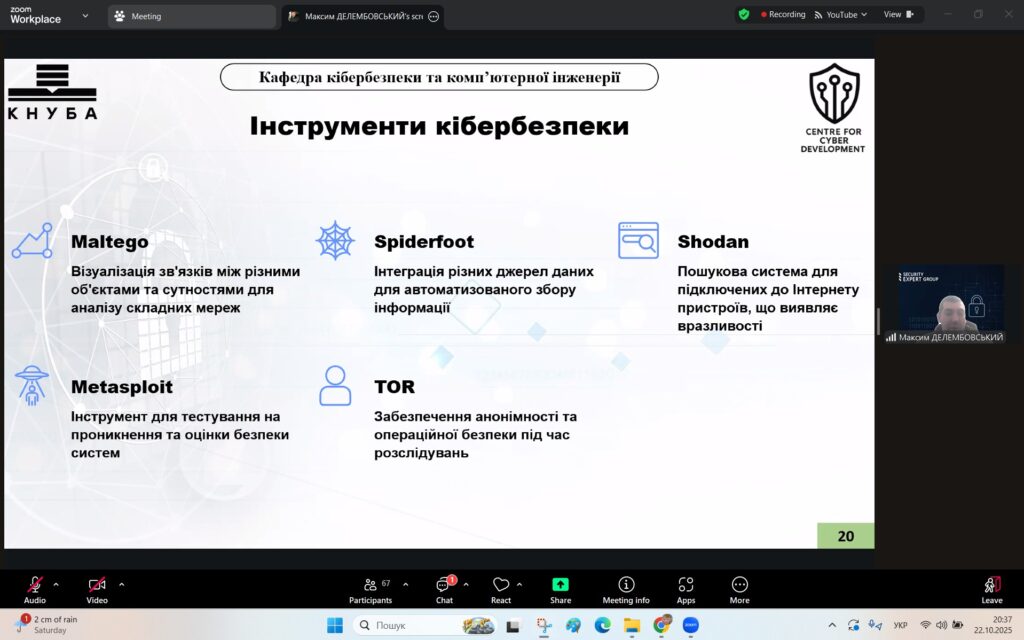This screenshot has height=640, width=1024.
Task: Switch to the Meeting tab
Action: pos(191,16)
